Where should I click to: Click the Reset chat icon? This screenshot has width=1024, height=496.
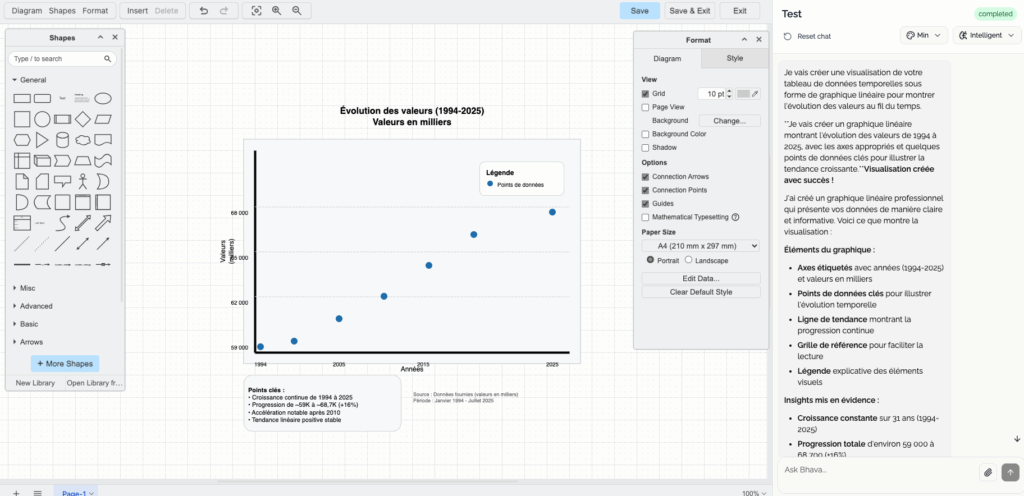788,36
